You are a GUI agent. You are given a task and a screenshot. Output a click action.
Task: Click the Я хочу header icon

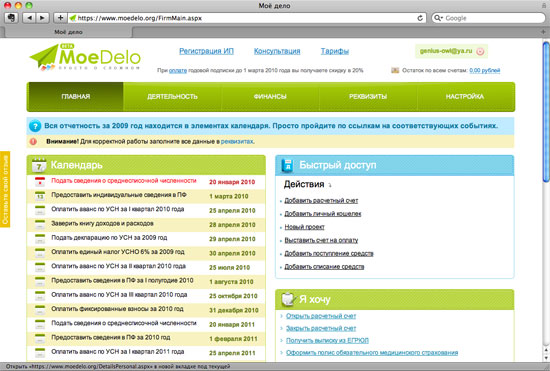[x=288, y=299]
